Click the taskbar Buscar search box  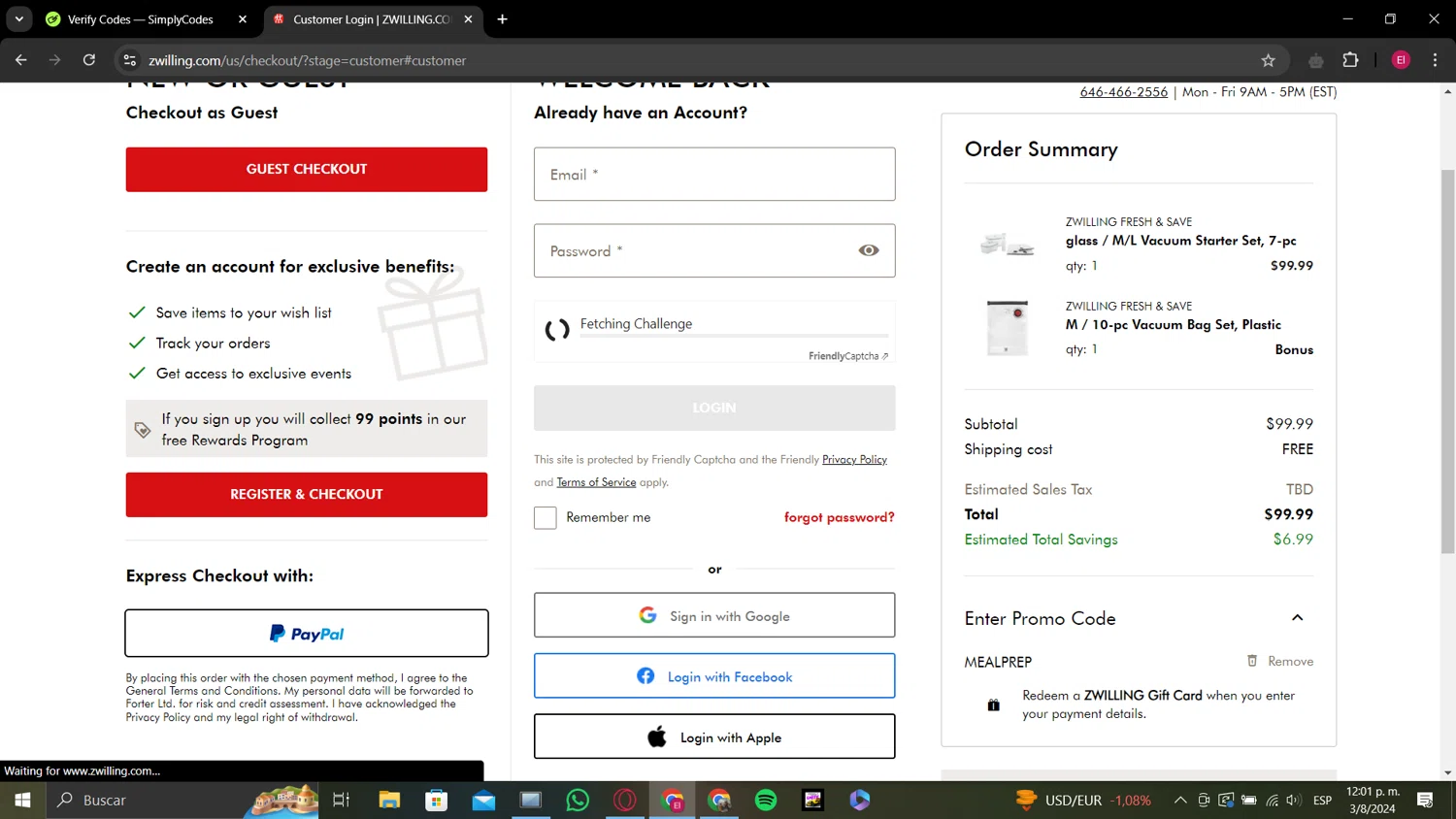tap(184, 801)
